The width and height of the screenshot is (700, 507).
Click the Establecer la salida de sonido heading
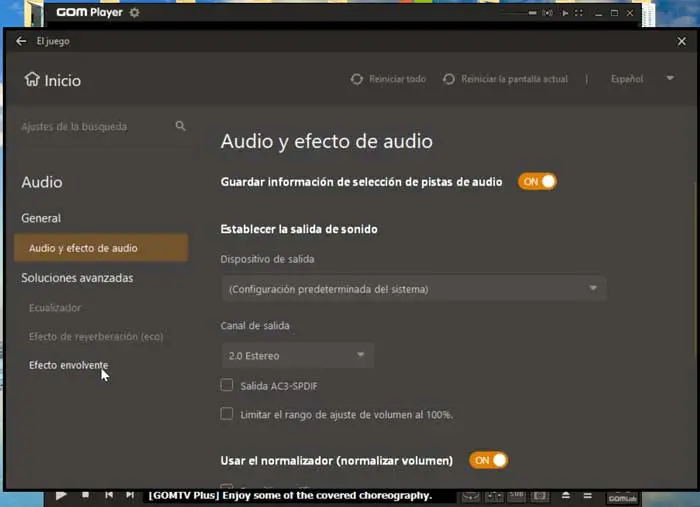coord(299,229)
